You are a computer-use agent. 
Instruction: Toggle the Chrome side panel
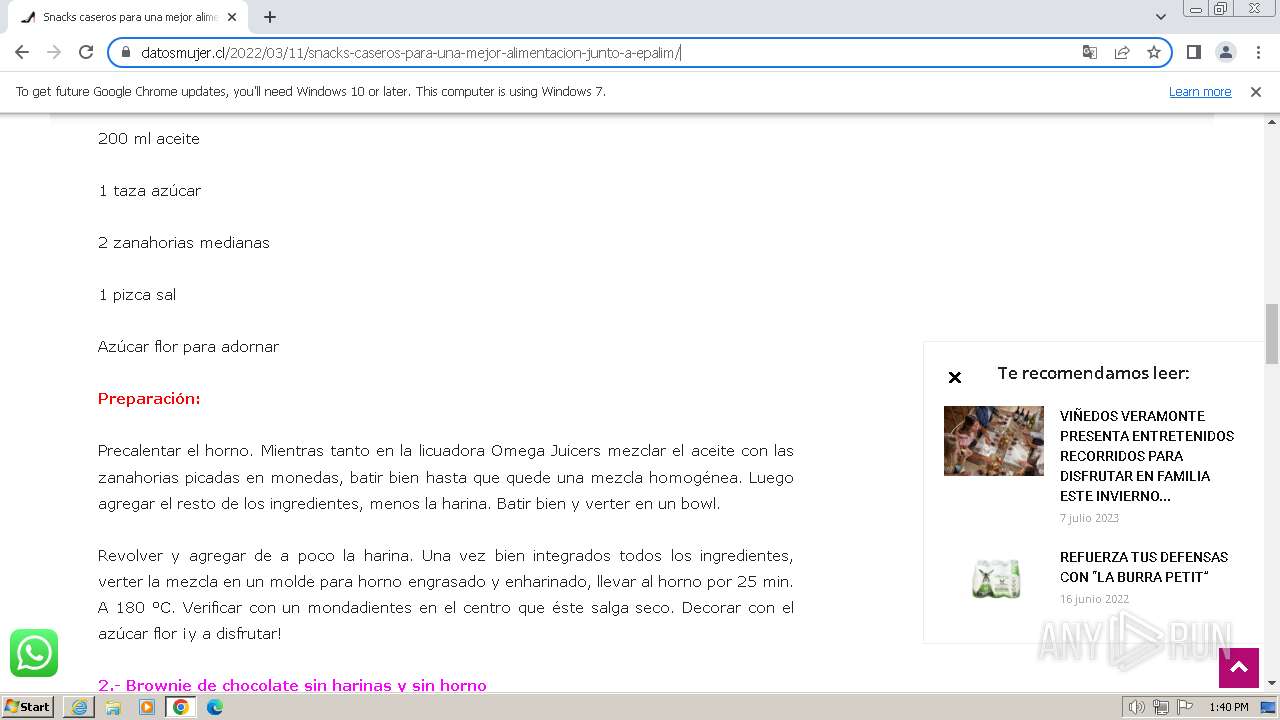point(1193,52)
